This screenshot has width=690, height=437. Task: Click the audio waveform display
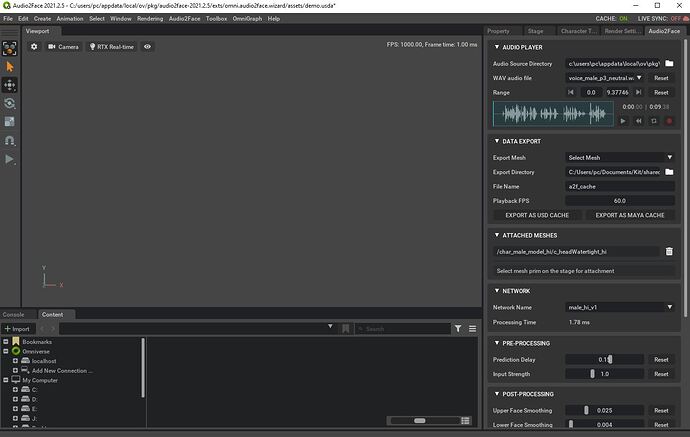pyautogui.click(x=553, y=114)
